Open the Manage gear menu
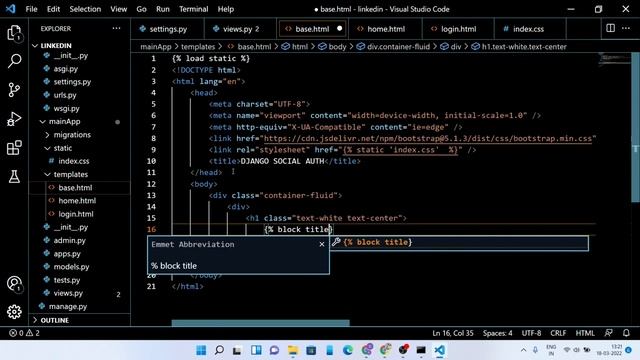The image size is (640, 360). [14, 312]
